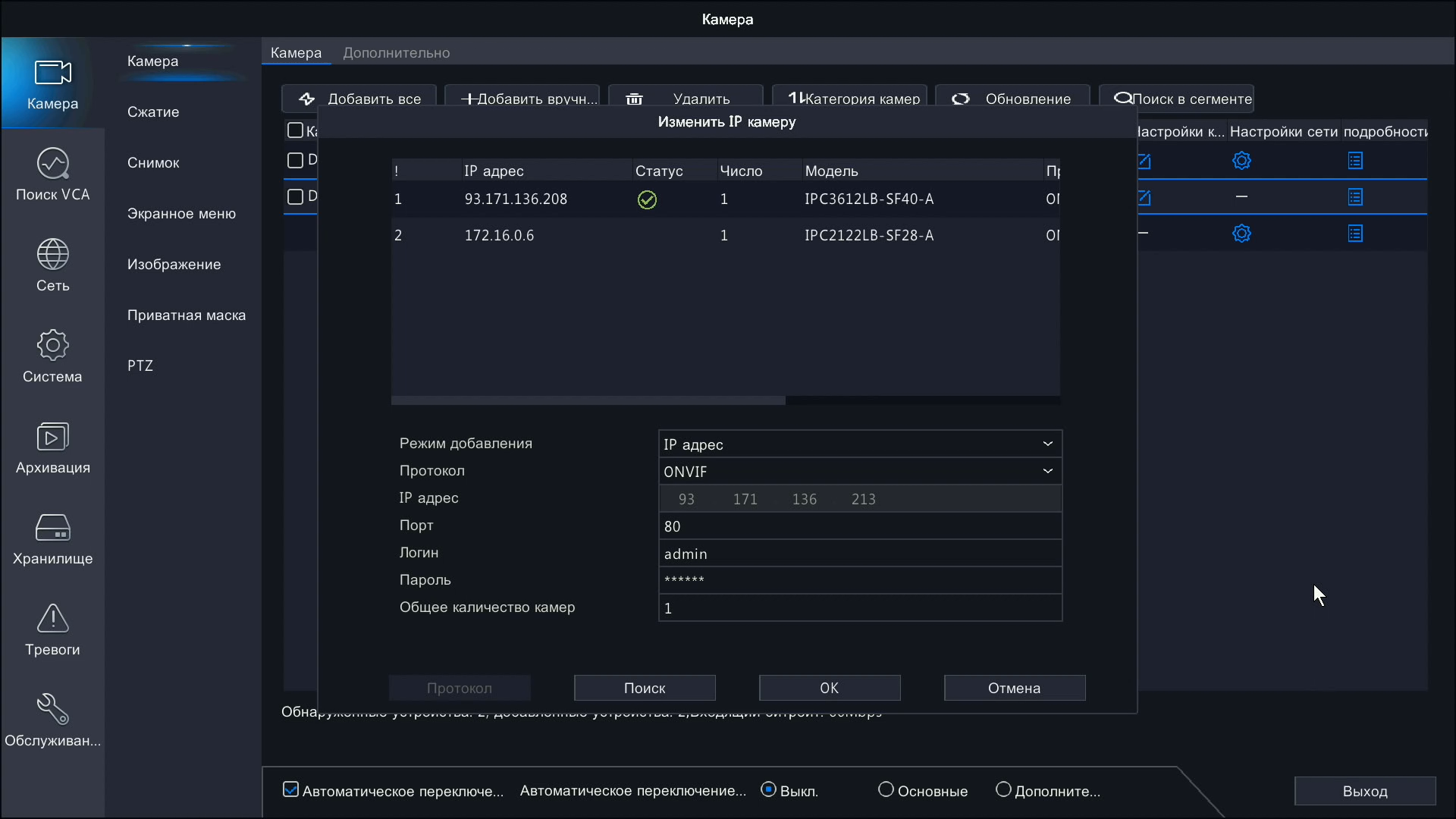This screenshot has width=1456, height=819.
Task: Click Настройки сети column header
Action: point(1283,131)
